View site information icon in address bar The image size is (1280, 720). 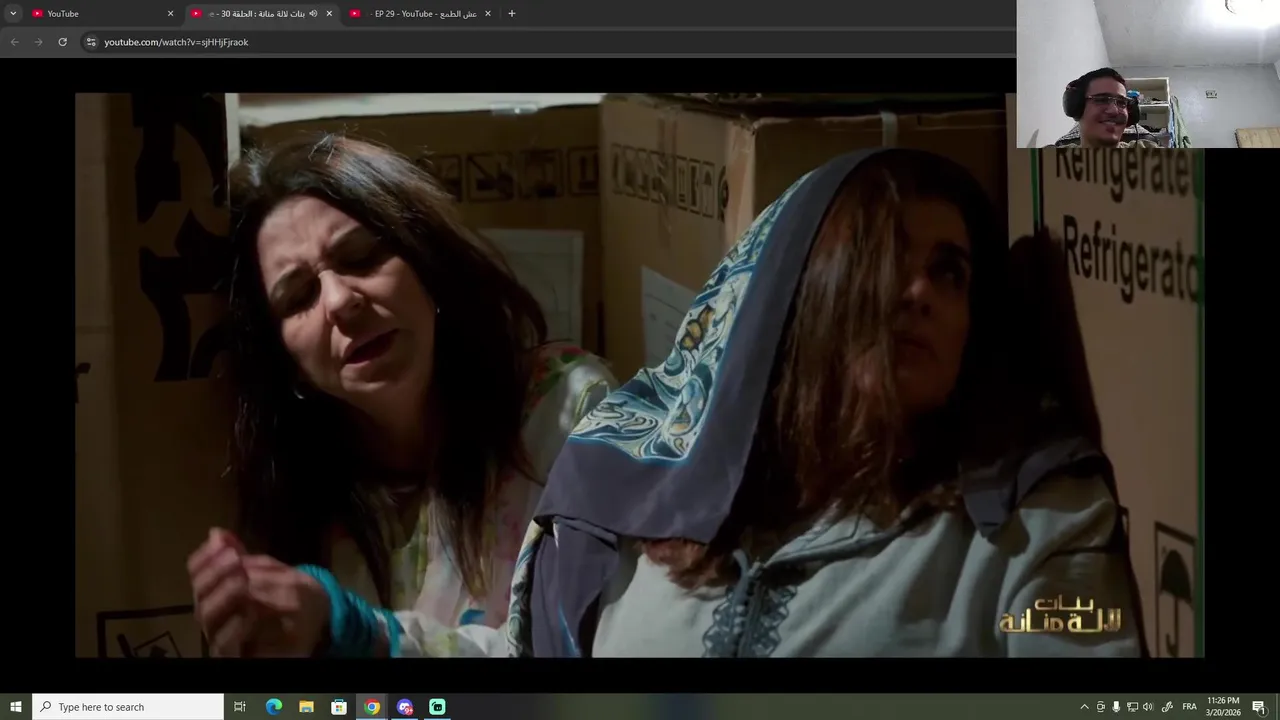91,42
